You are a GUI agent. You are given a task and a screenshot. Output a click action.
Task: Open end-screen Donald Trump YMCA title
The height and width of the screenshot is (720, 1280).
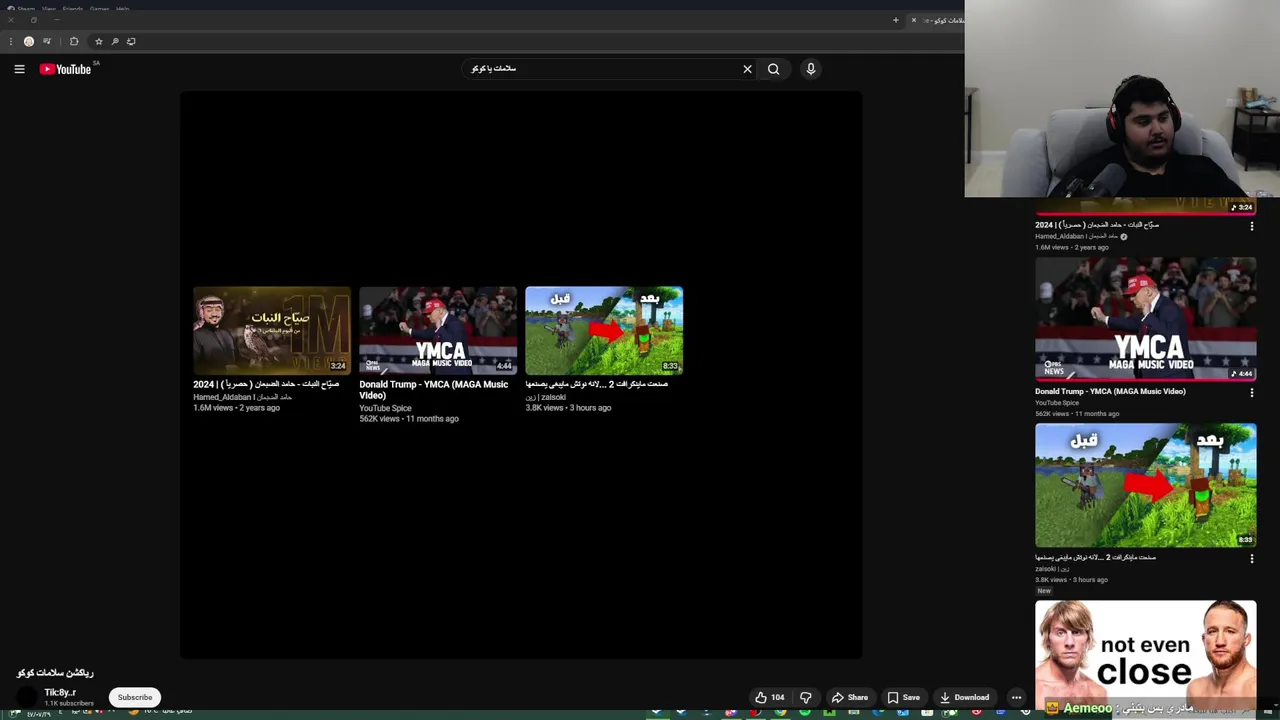(433, 389)
